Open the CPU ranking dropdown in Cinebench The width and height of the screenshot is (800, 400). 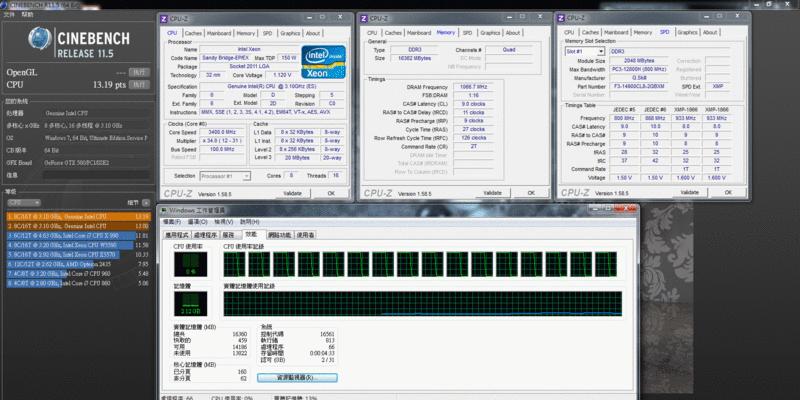point(23,203)
